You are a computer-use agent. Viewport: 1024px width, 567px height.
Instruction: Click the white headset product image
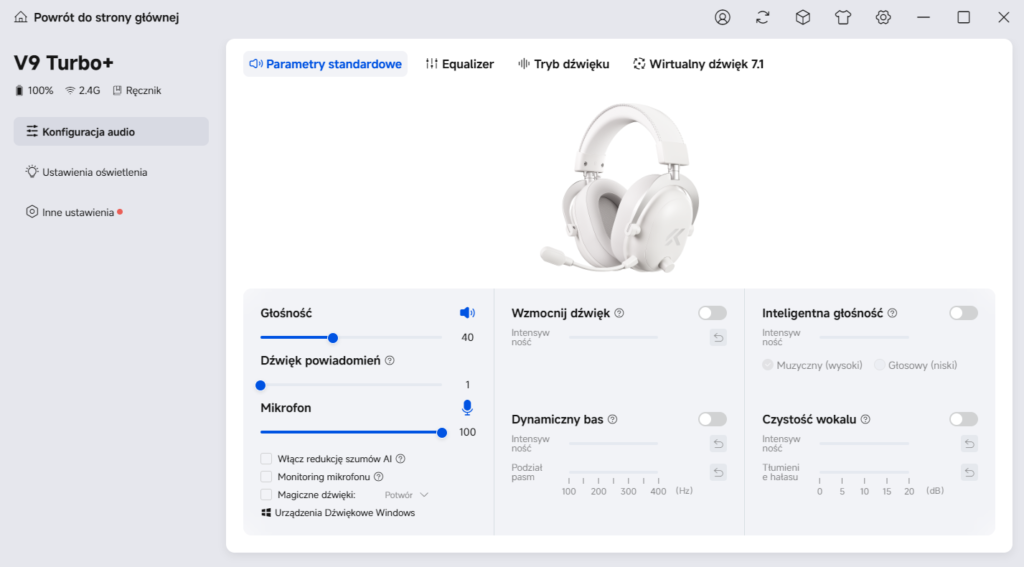tap(619, 188)
